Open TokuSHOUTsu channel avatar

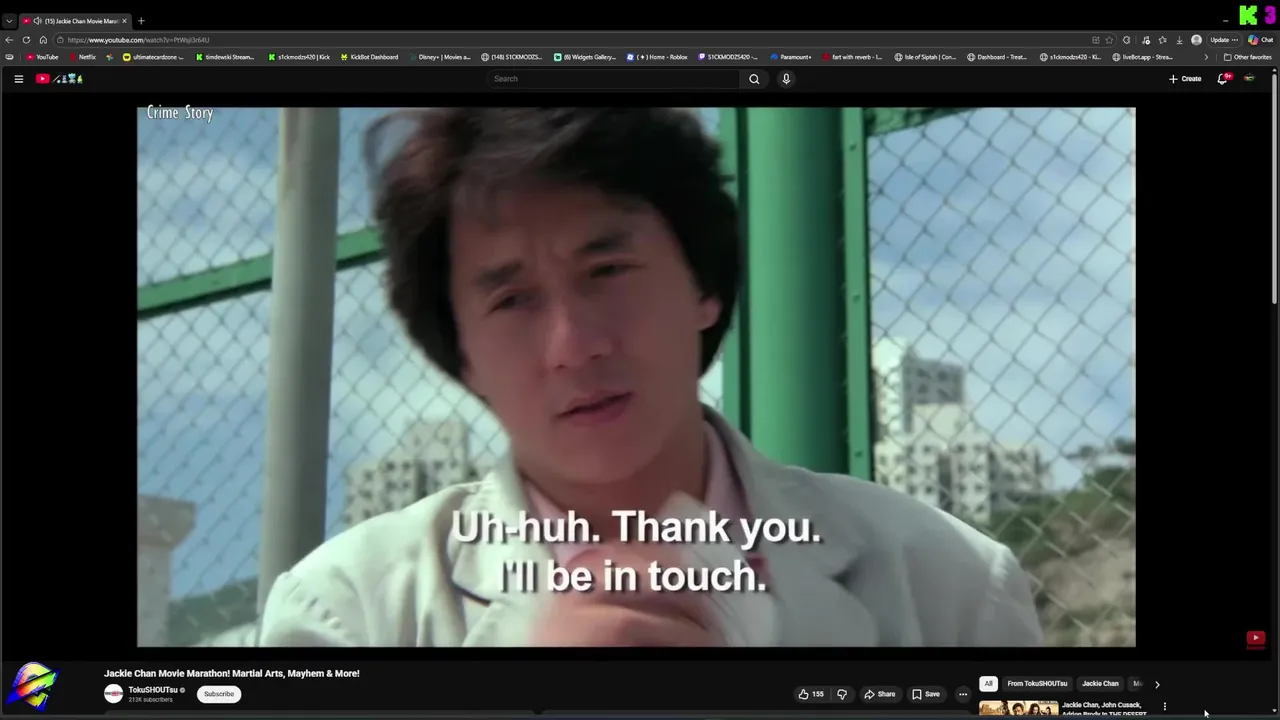click(114, 694)
